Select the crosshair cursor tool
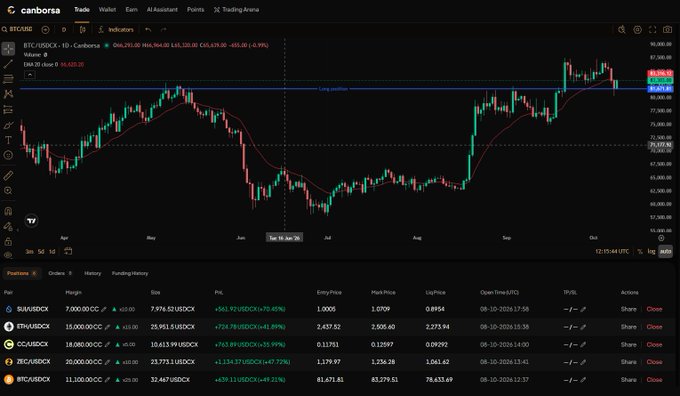 8,49
